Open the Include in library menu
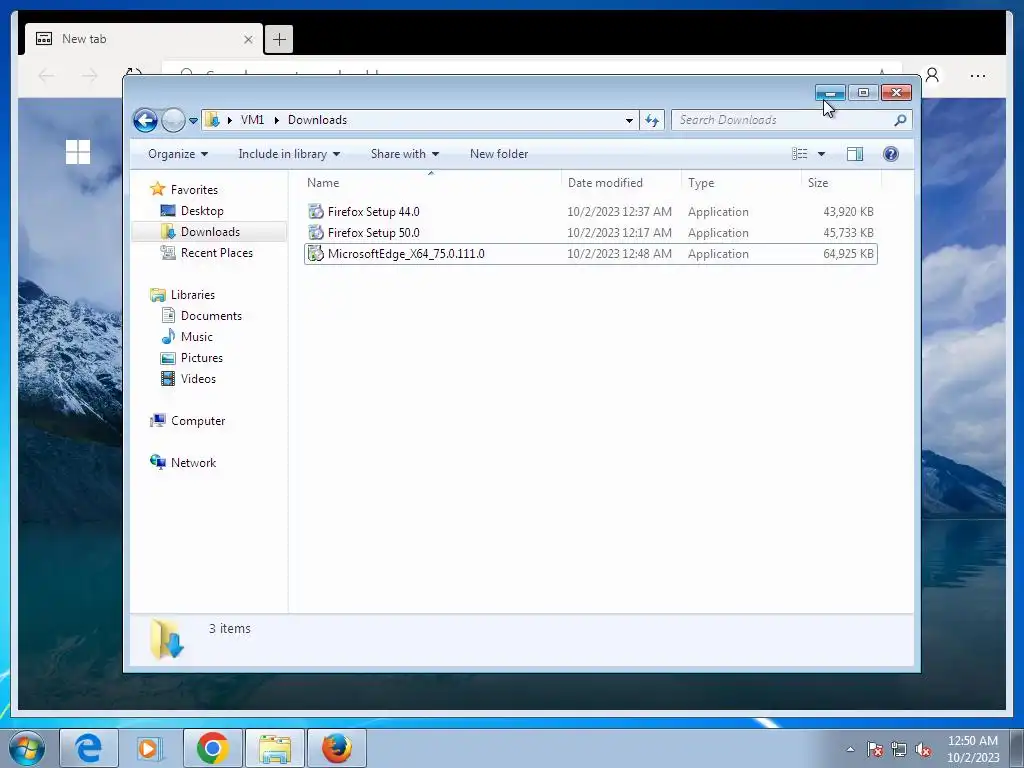Viewport: 1024px width, 768px height. point(289,154)
